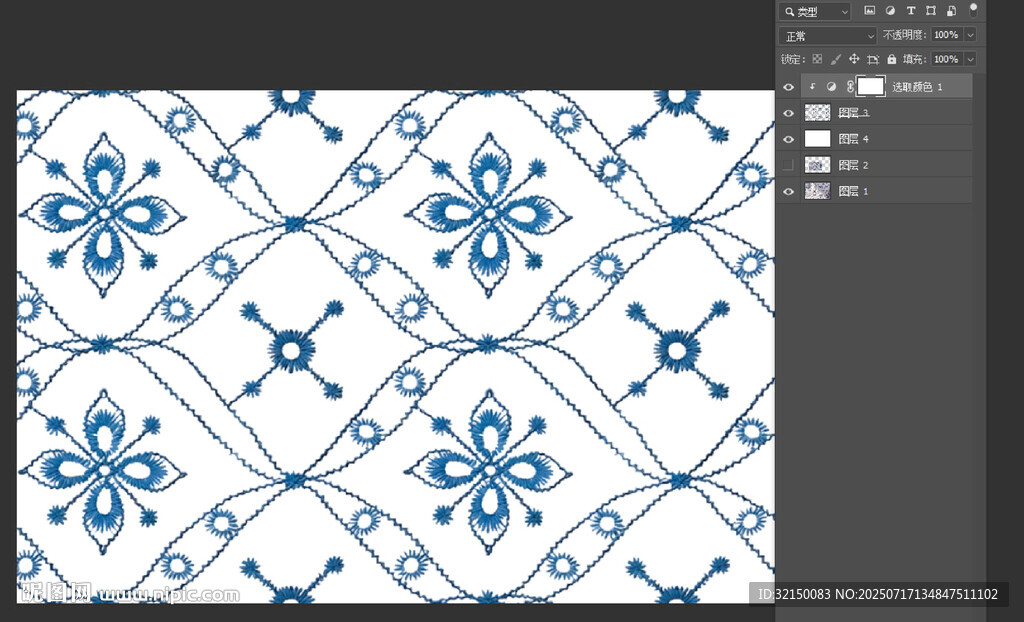The width and height of the screenshot is (1024, 622).
Task: Hide the 图层 4 layer
Action: (x=788, y=139)
